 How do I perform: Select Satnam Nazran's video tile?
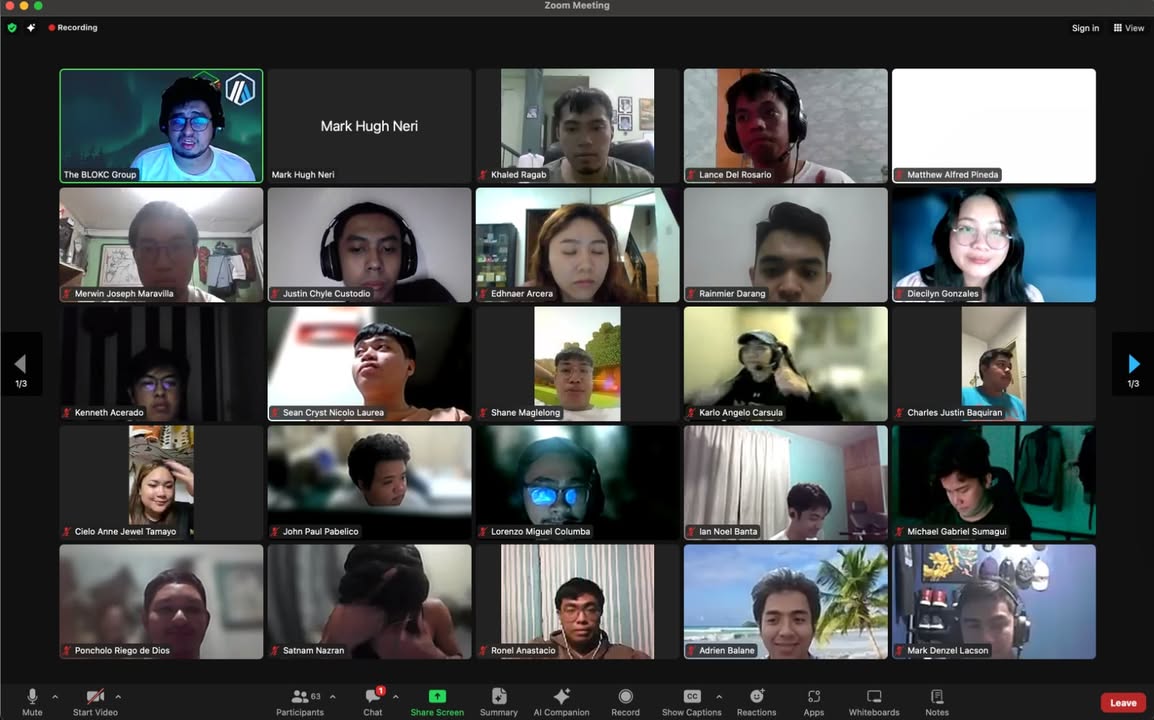[x=369, y=601]
